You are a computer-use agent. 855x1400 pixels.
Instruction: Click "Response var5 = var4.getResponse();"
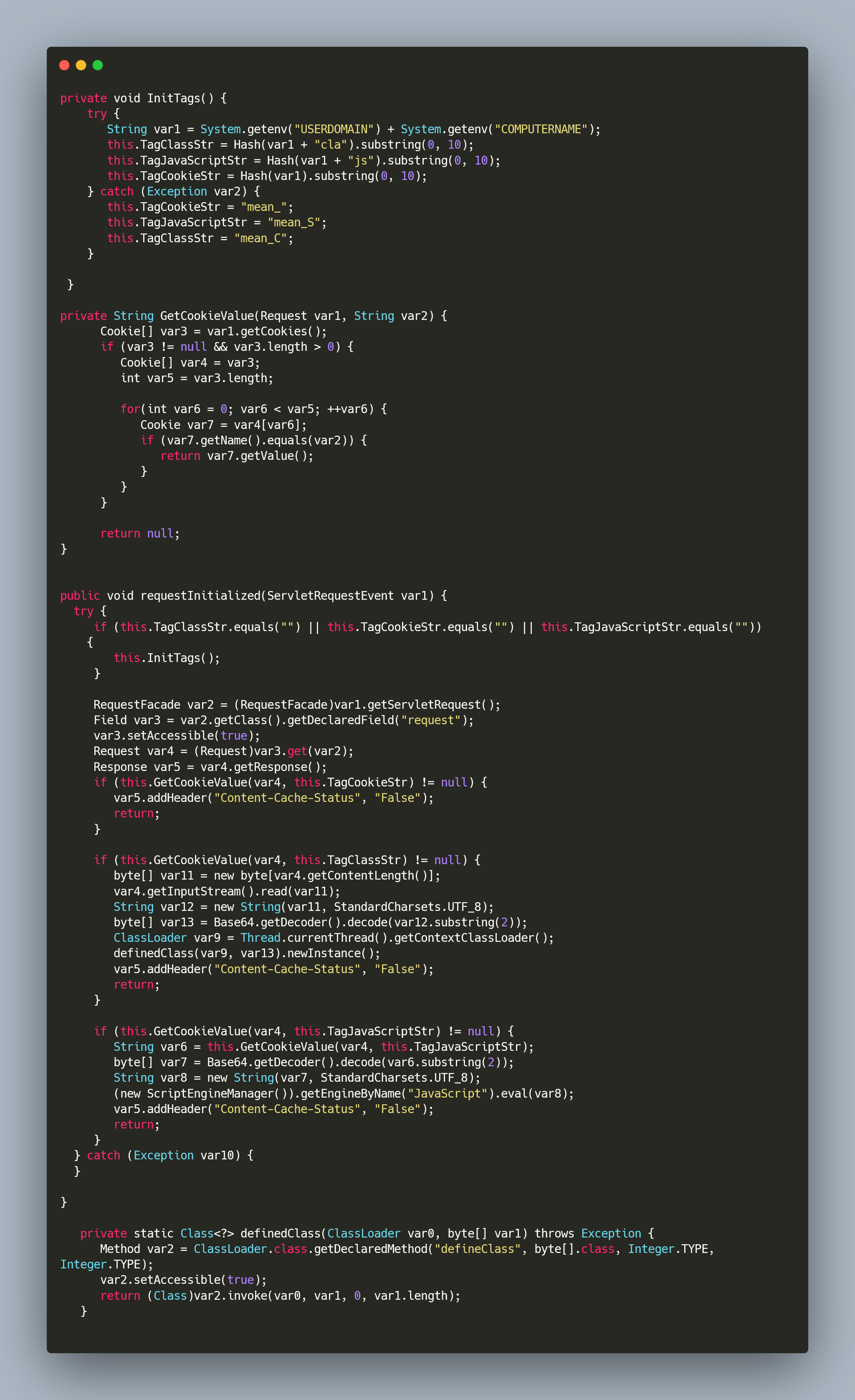(210, 766)
